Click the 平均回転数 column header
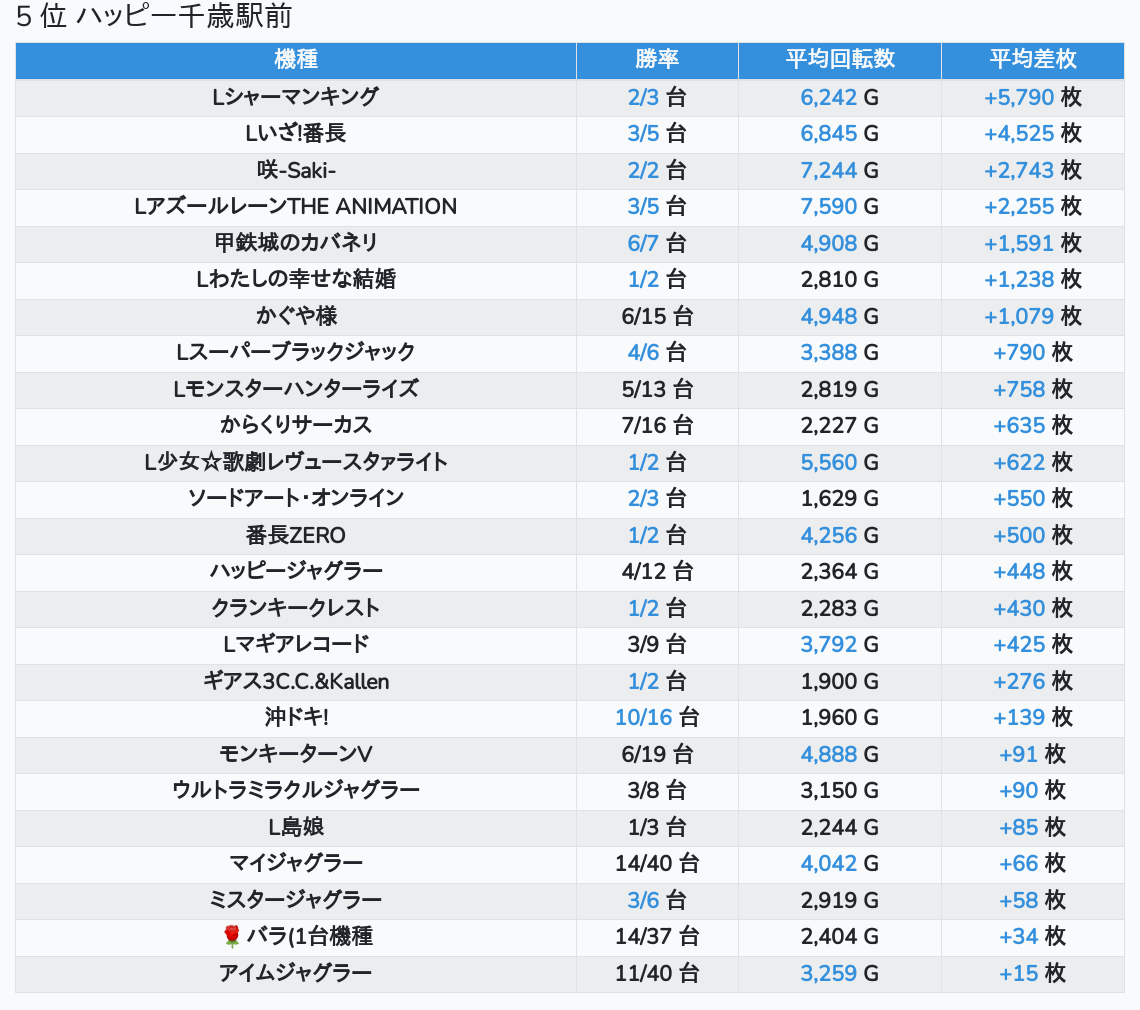This screenshot has height=1010, width=1140. [840, 60]
